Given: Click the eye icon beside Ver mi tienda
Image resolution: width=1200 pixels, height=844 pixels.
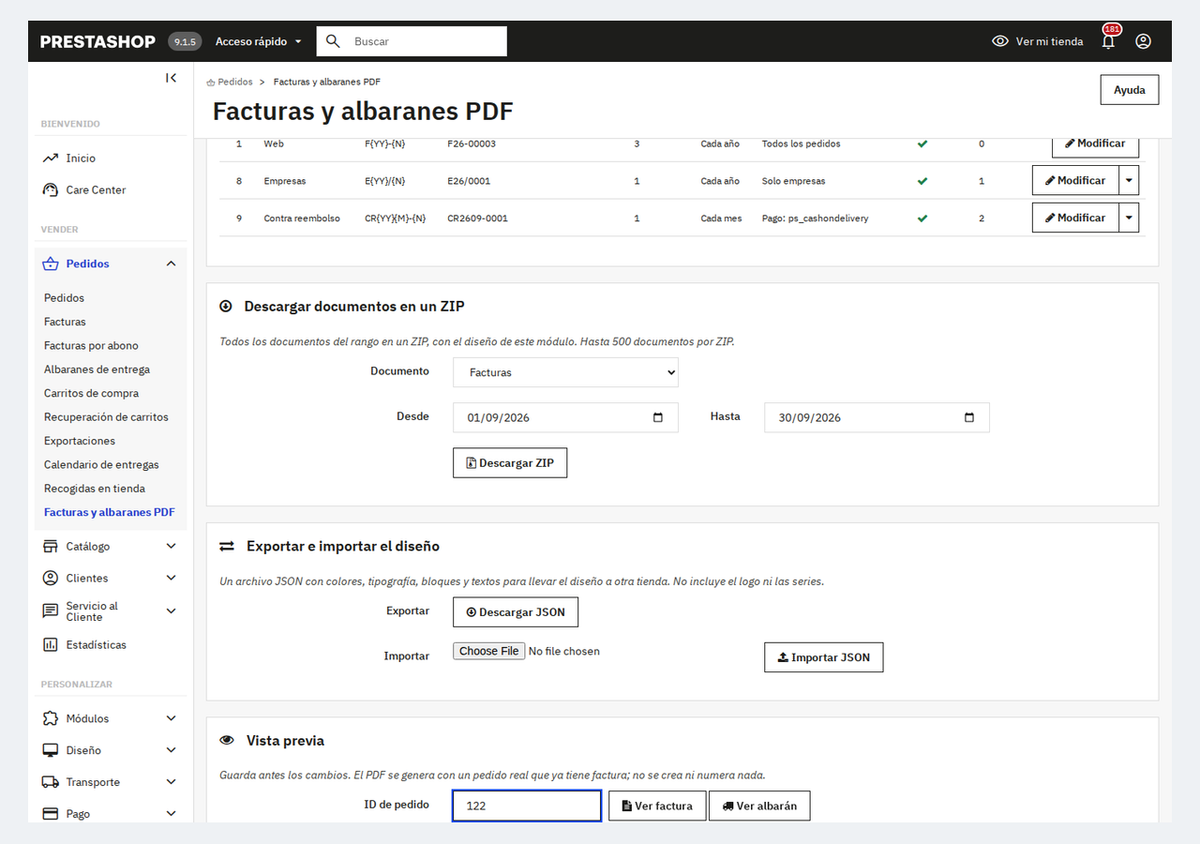Looking at the screenshot, I should coord(1000,42).
